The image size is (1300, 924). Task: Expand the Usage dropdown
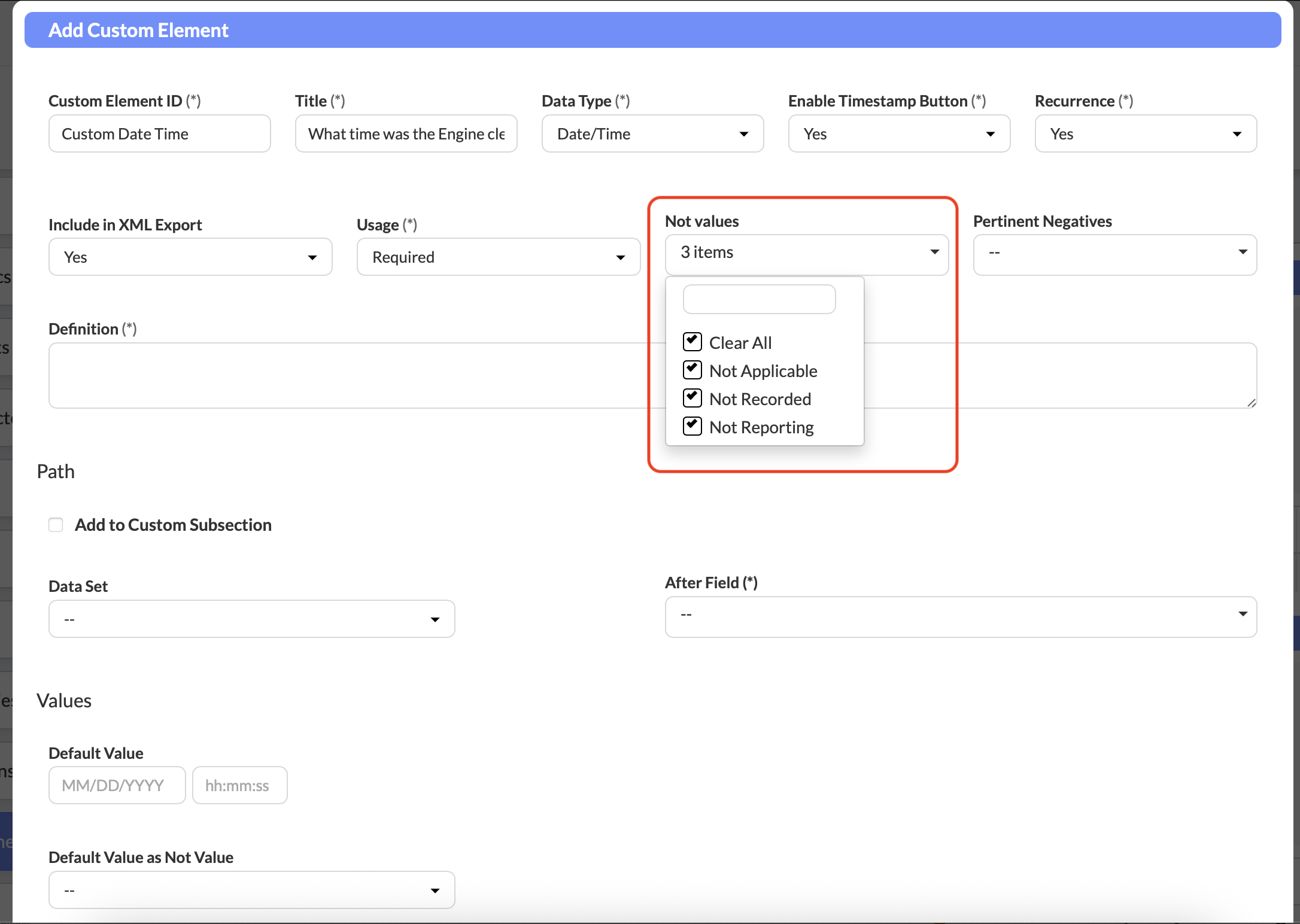499,257
